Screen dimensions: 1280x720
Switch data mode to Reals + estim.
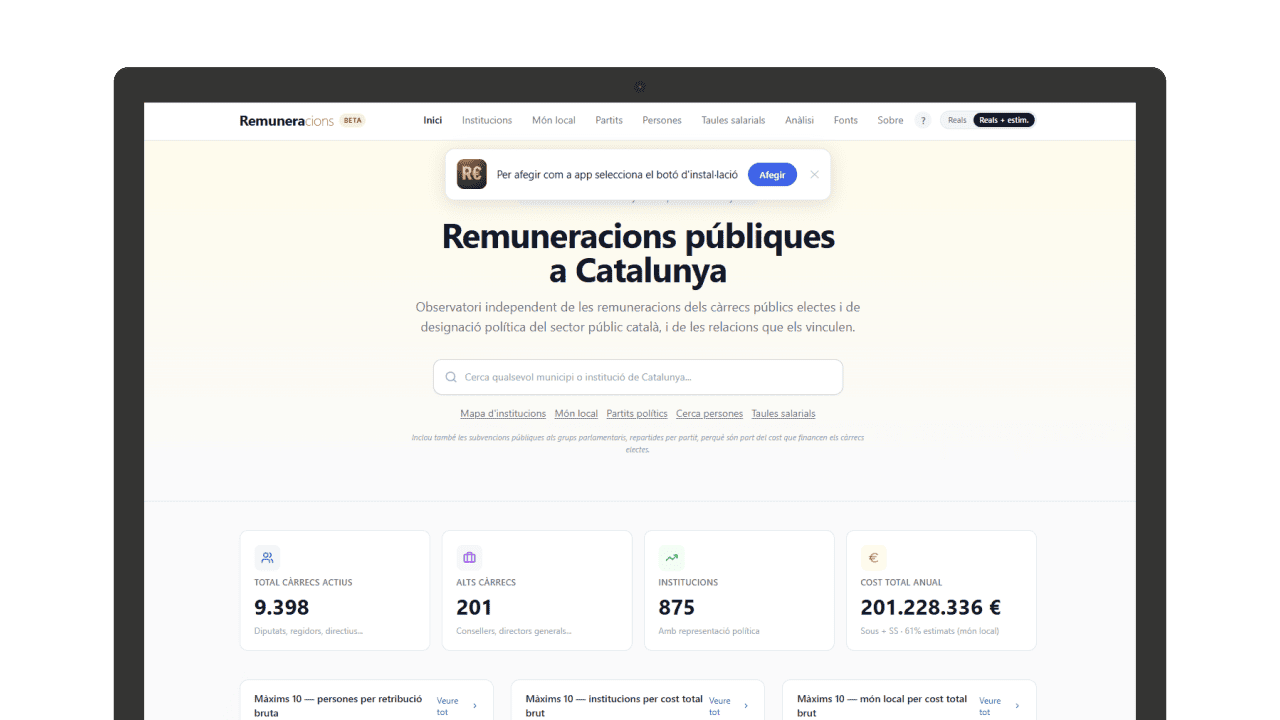pyautogui.click(x=1004, y=120)
